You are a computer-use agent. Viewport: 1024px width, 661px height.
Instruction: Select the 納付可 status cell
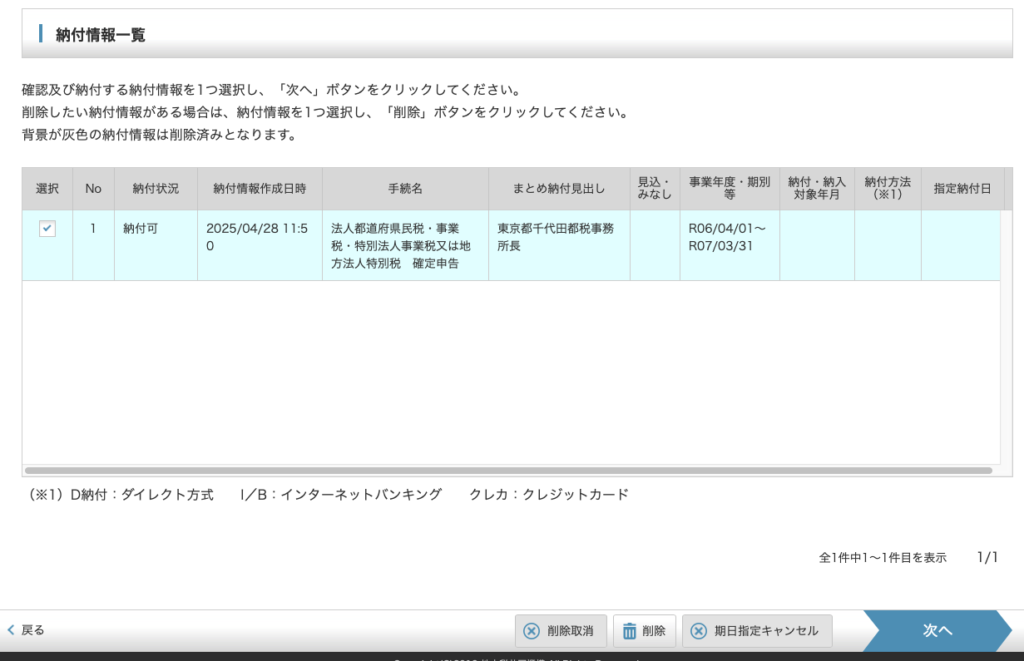tap(141, 229)
